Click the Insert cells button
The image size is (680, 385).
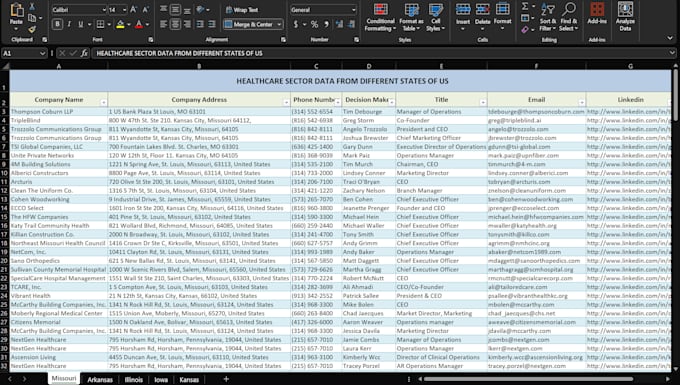463,16
